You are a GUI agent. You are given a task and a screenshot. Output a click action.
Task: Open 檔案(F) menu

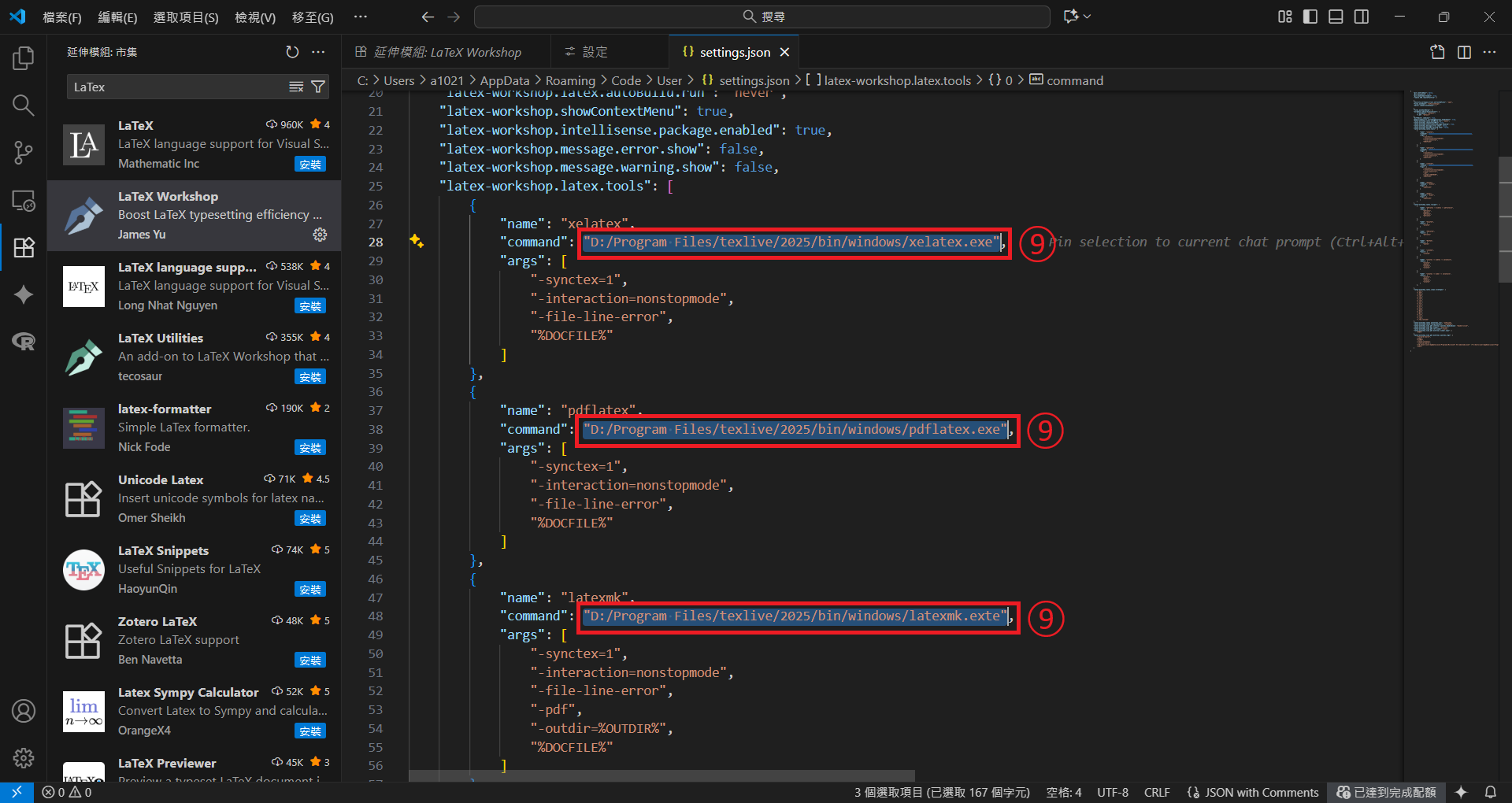tap(62, 17)
